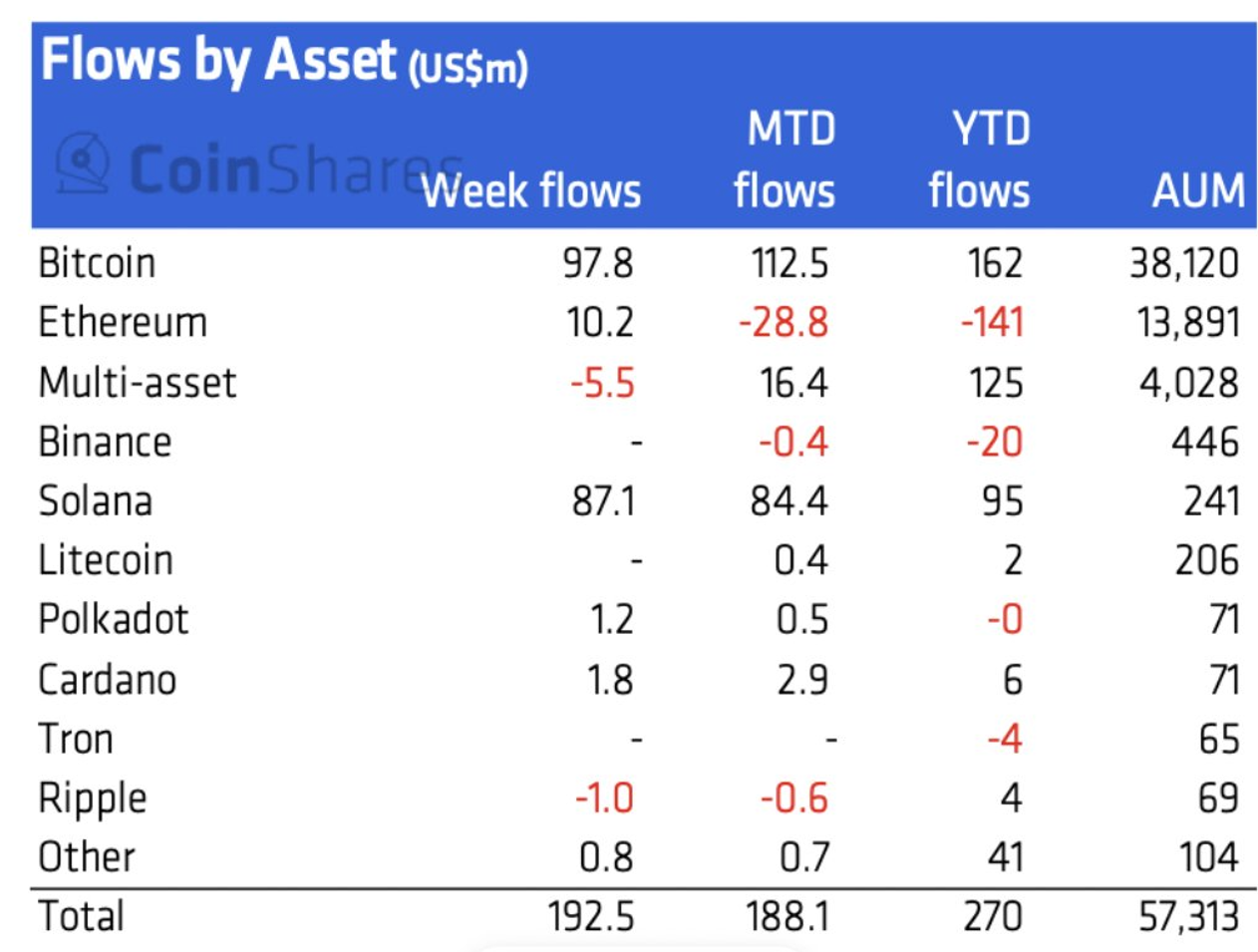The image size is (1258, 952).
Task: Click the YTD flows column header
Action: 980,160
